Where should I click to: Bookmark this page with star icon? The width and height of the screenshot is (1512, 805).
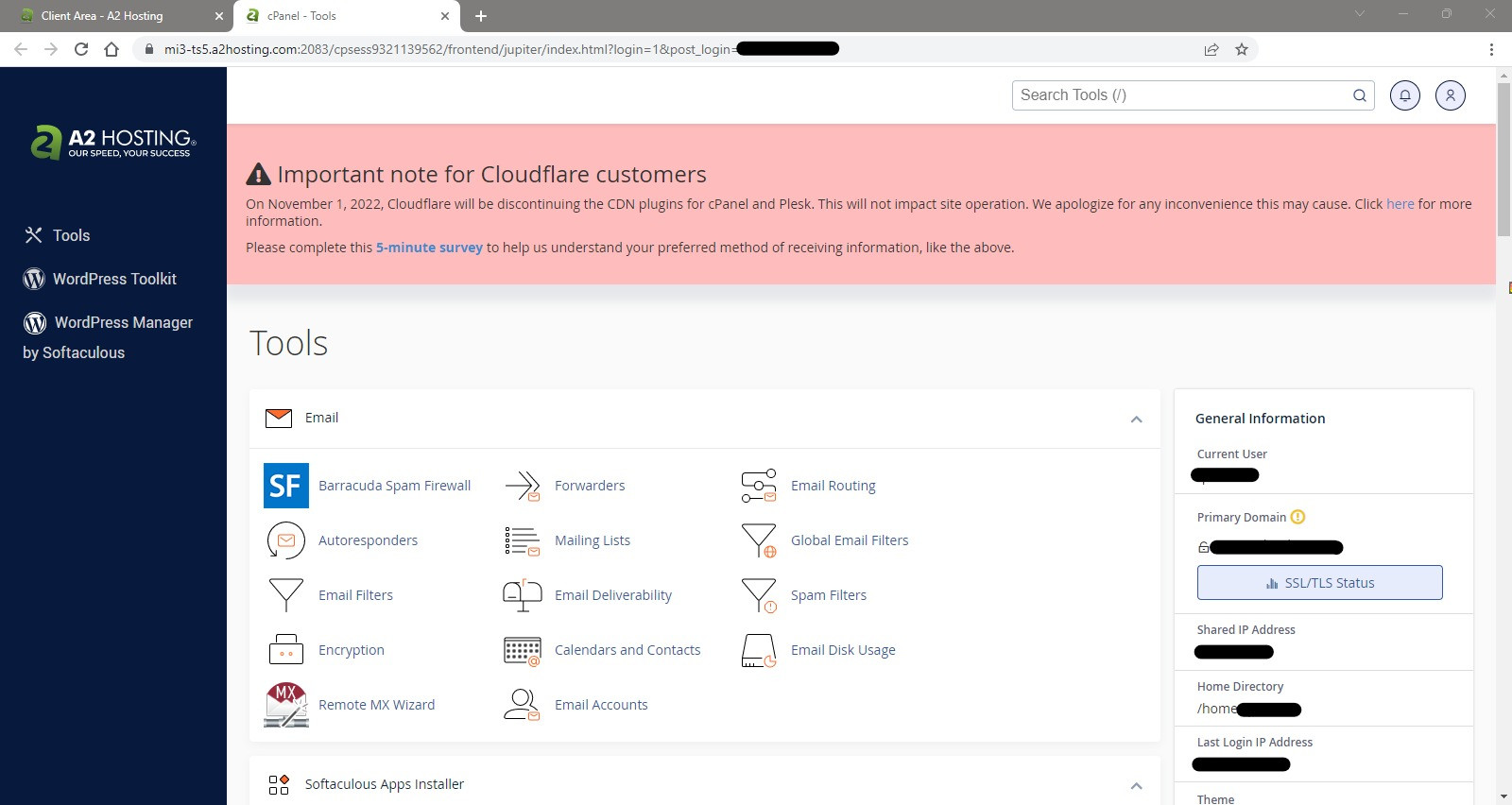pyautogui.click(x=1242, y=49)
